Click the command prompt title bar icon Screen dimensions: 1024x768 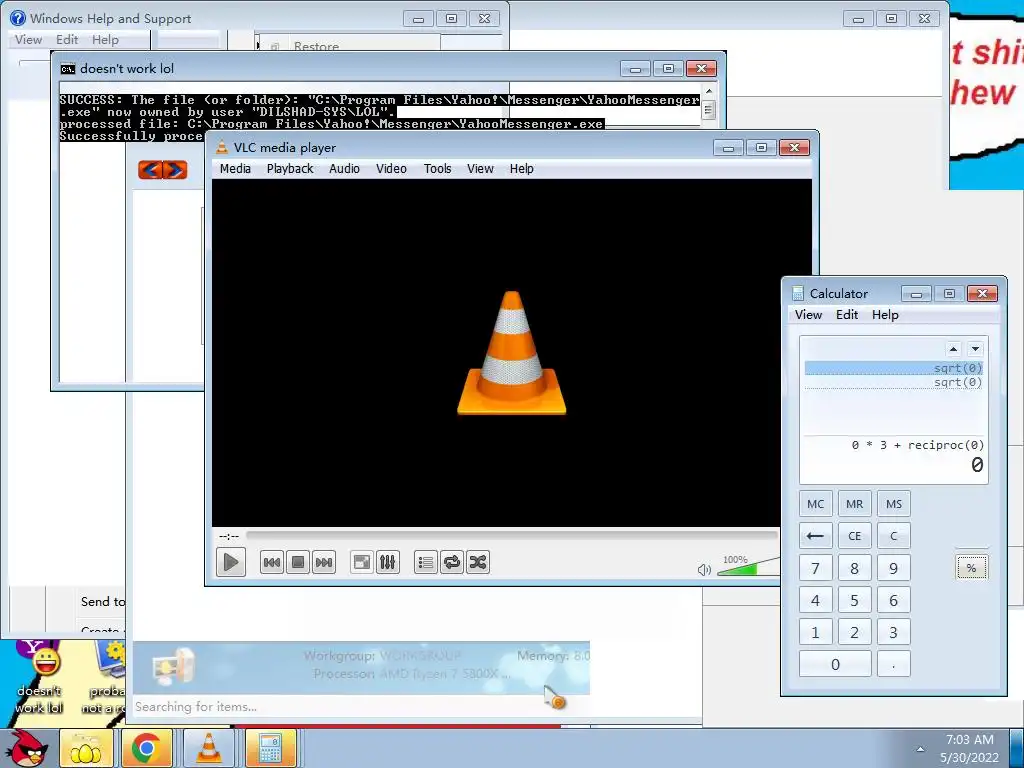click(x=67, y=69)
